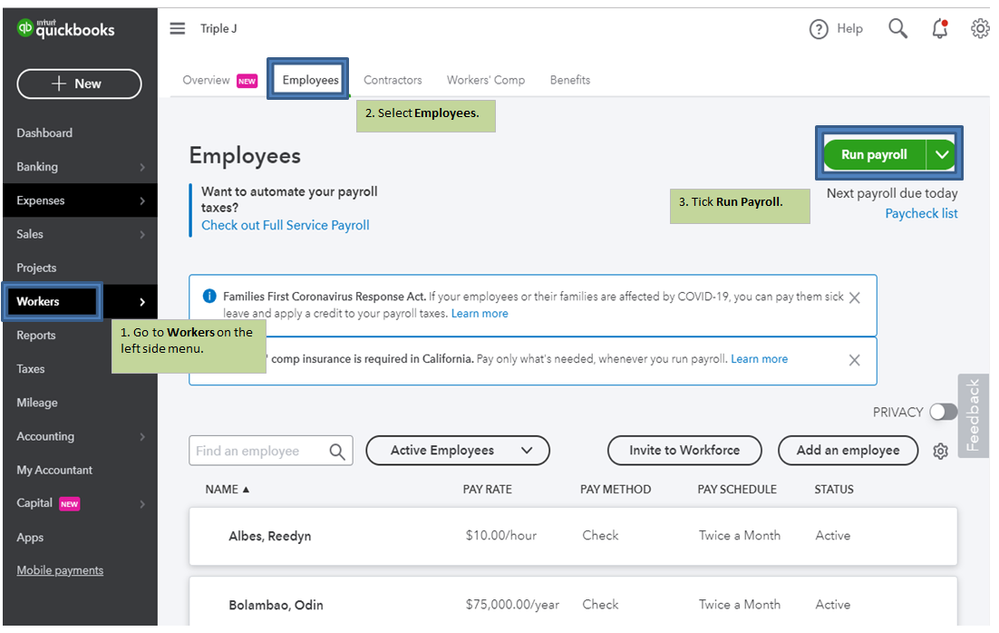
Task: Dismiss the Coronavirus Response Act notice
Action: (x=854, y=298)
